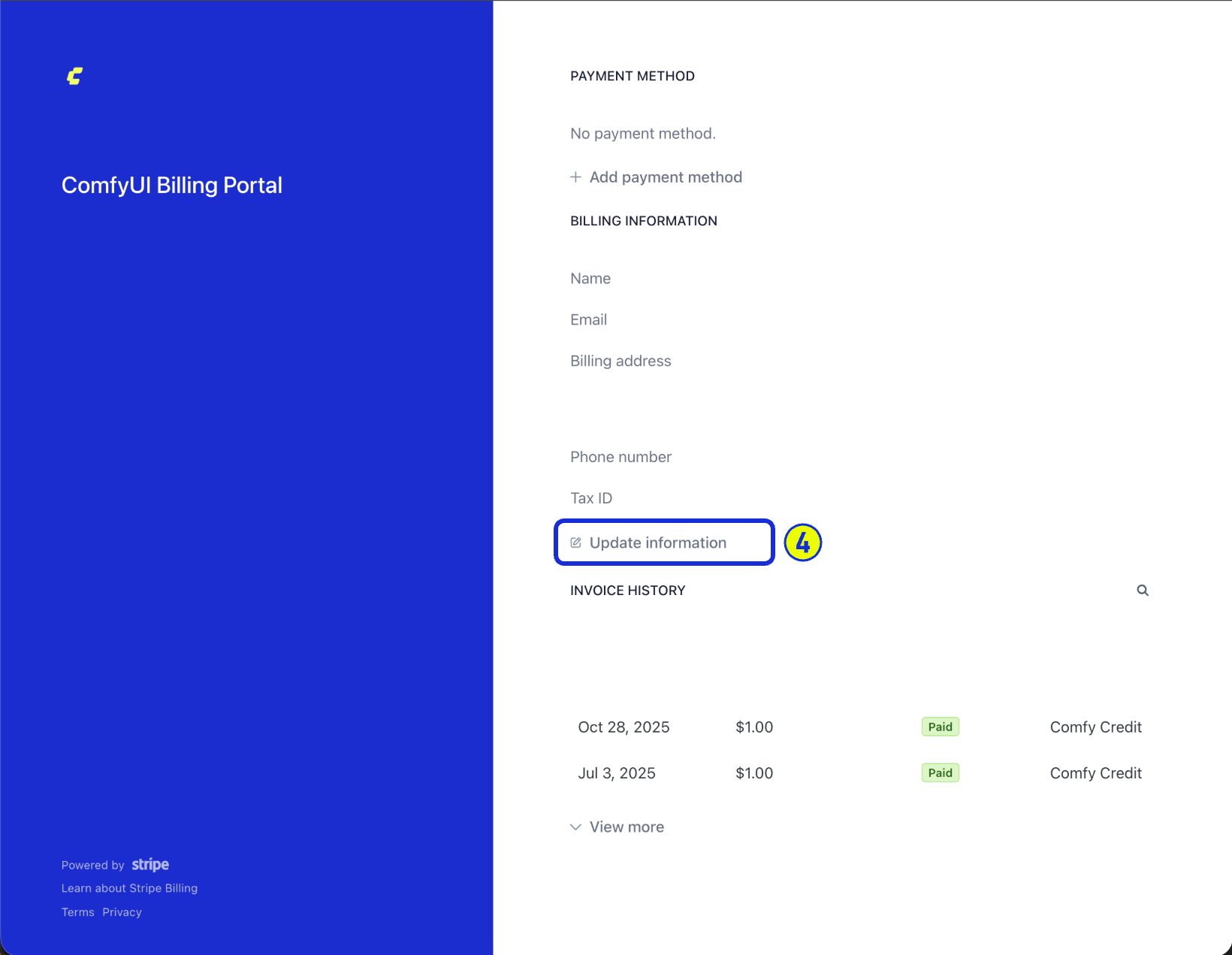Click Add payment method

click(666, 177)
